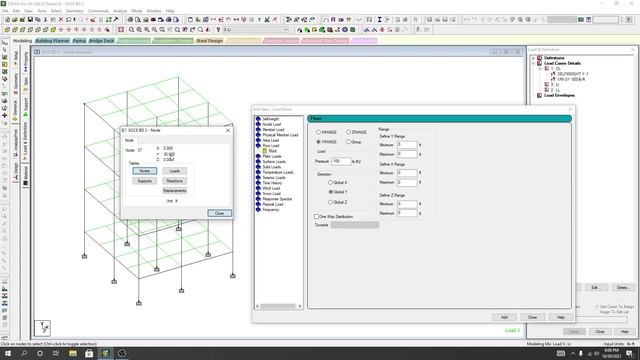Open File Explorer from the taskbar
Screen dimensions: 640x360
pos(73,353)
